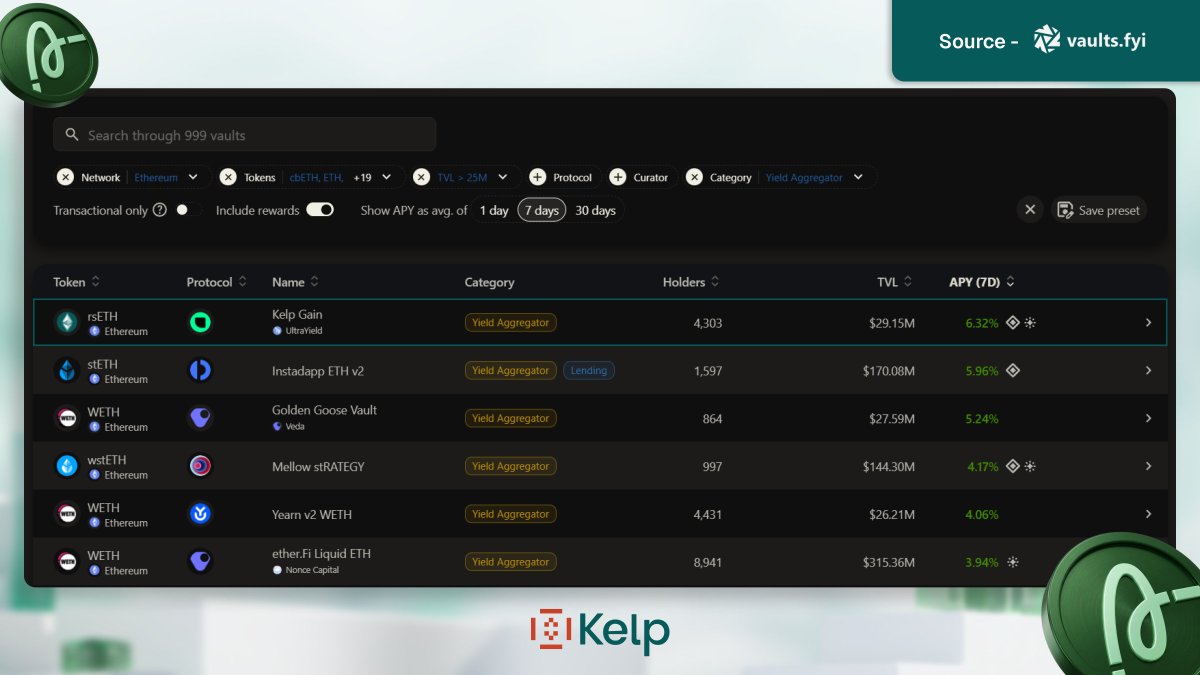Clear all filters with the round X button
Screen dimensions: 1200x675
(x=1030, y=210)
